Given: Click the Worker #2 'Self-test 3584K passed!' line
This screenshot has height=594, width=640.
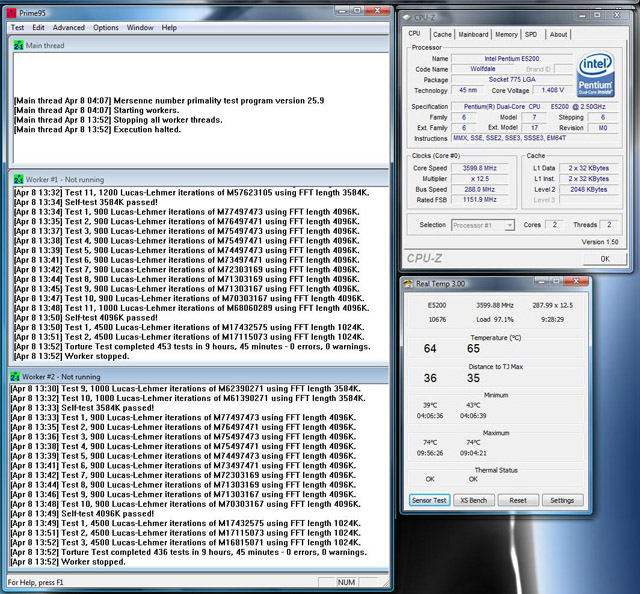Looking at the screenshot, I should [82, 408].
